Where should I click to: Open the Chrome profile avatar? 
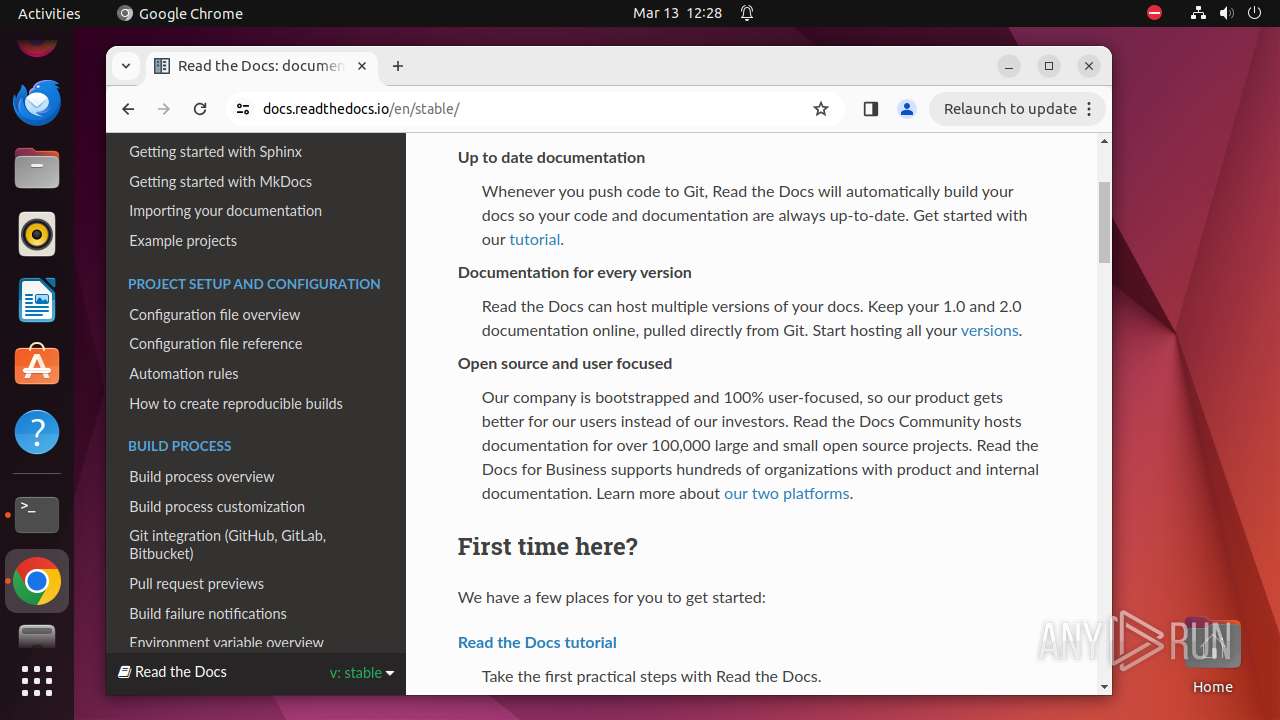coord(907,109)
